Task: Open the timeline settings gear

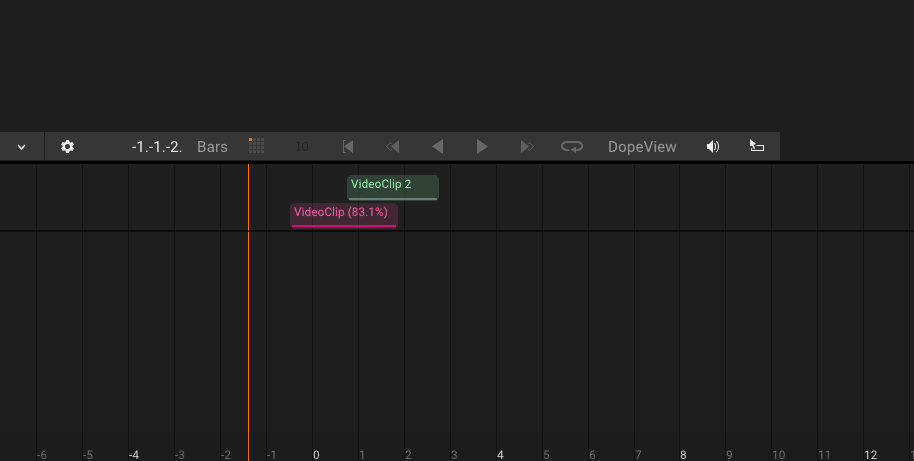Action: click(x=68, y=146)
